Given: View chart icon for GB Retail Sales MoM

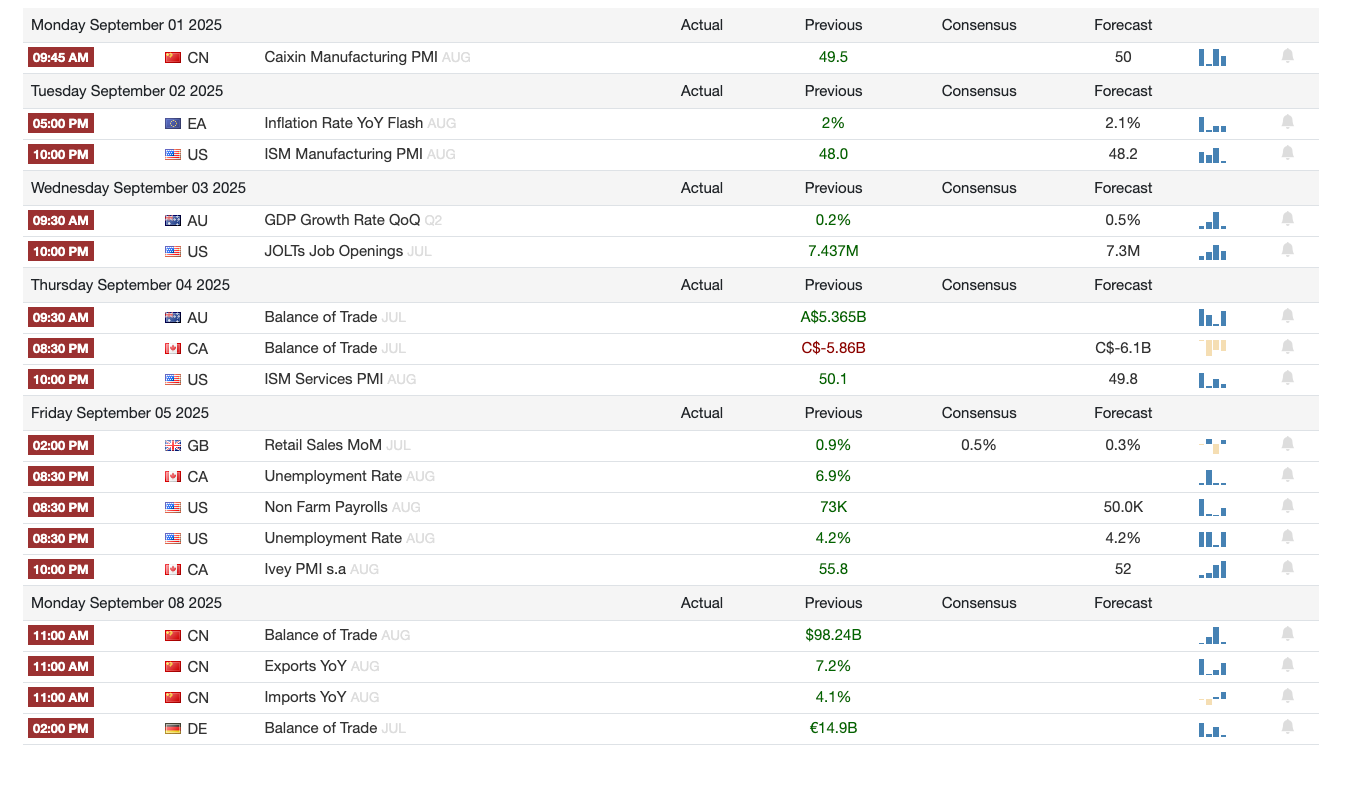Looking at the screenshot, I should [1212, 445].
